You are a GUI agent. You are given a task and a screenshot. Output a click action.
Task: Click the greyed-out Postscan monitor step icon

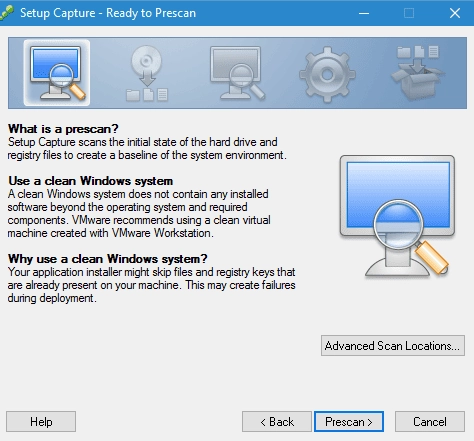coord(237,73)
